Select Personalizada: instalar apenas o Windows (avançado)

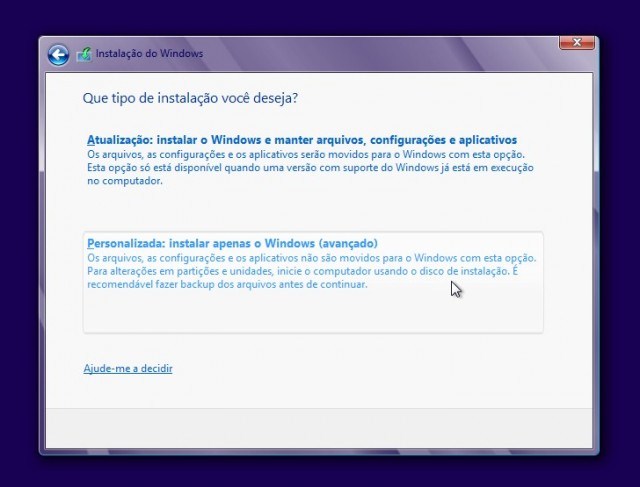313,282
